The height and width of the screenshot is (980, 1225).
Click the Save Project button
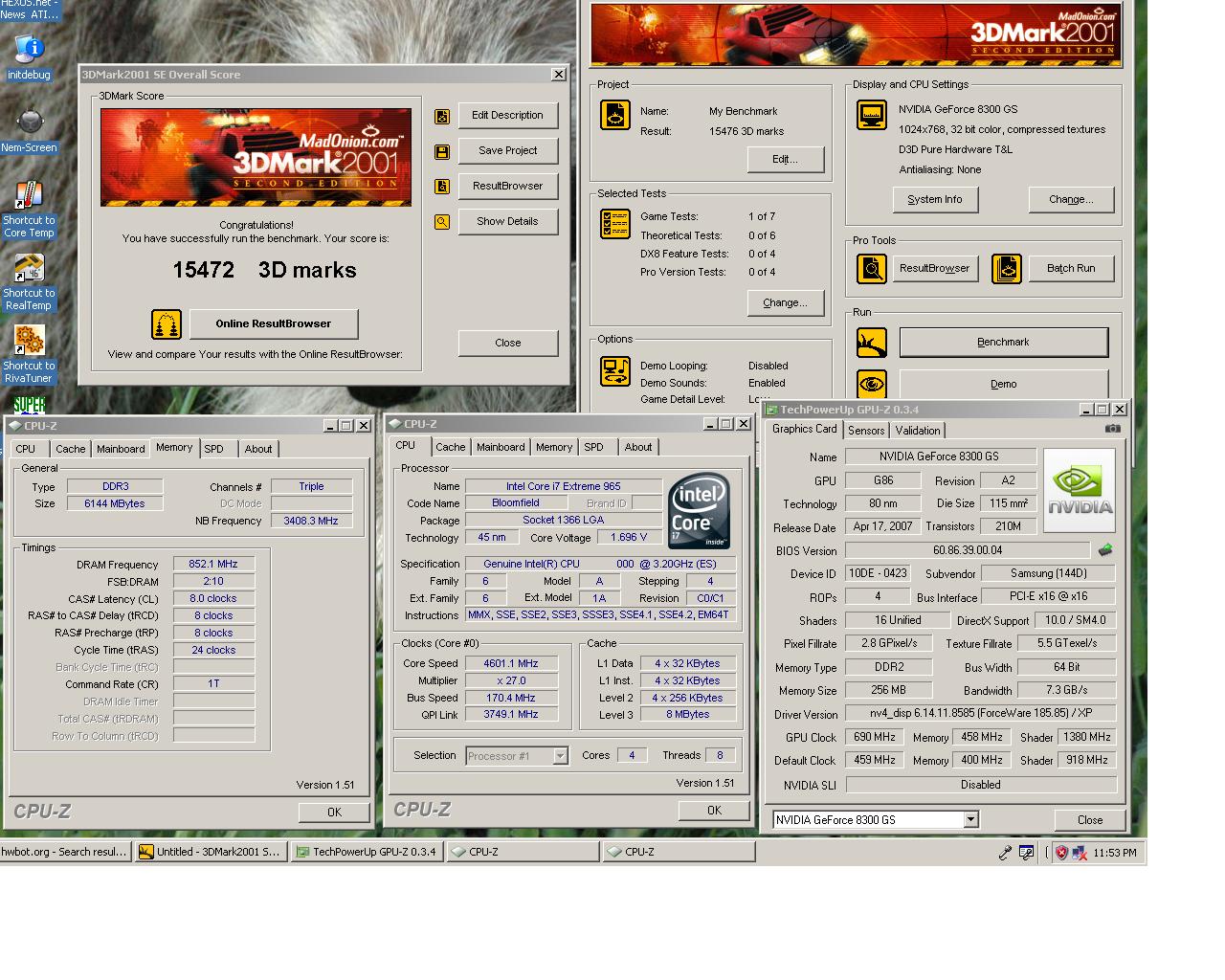click(507, 150)
